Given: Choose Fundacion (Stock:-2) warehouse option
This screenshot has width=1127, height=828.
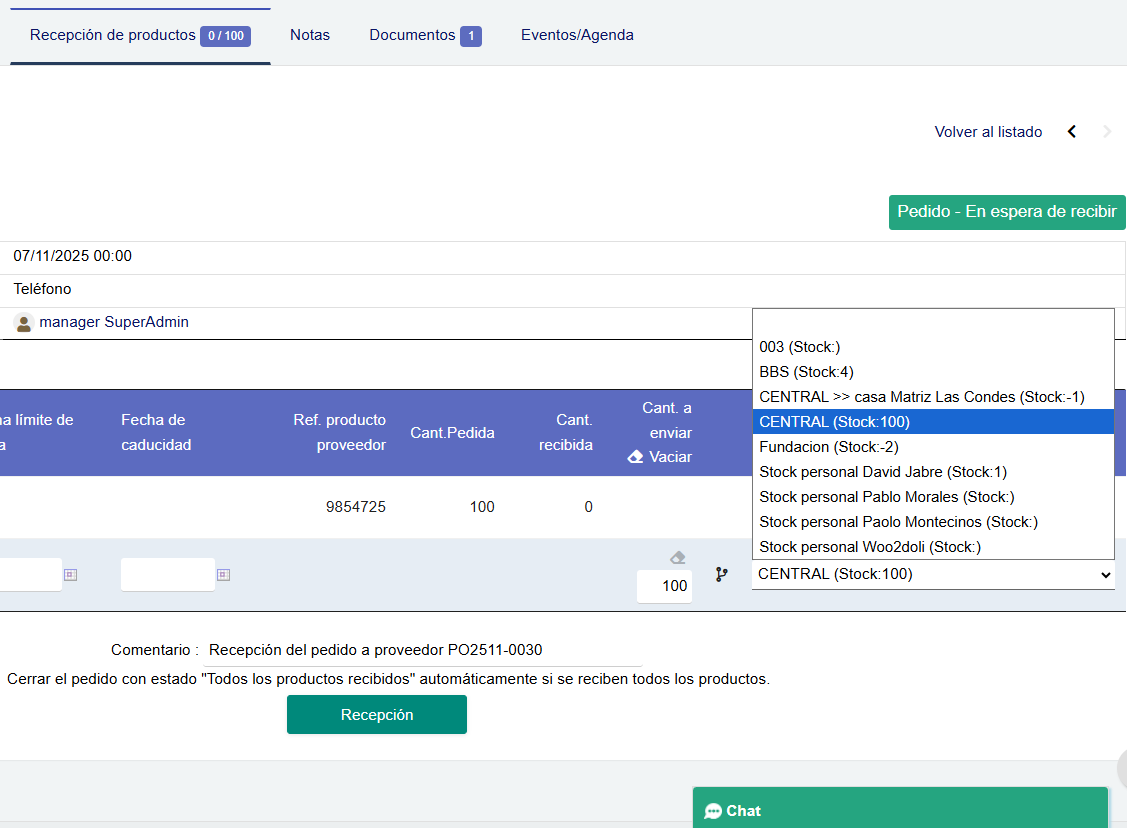Looking at the screenshot, I should 814,447.
